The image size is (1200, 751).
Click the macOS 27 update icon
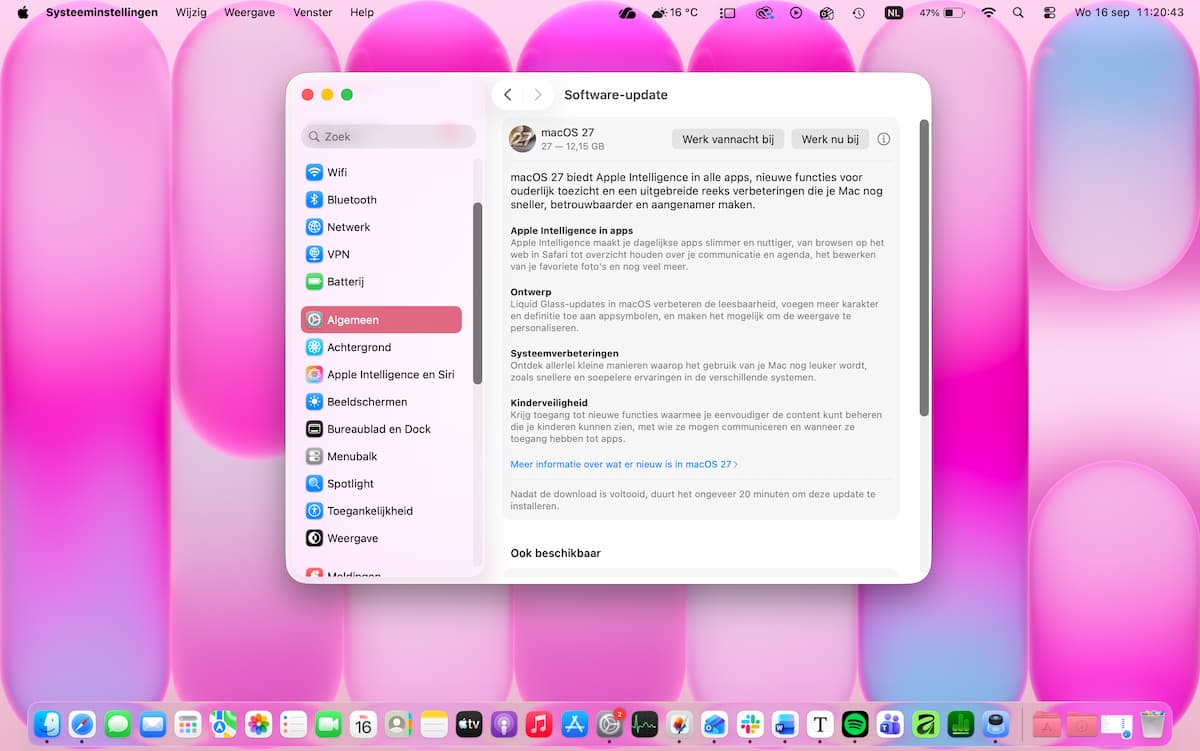pos(522,139)
